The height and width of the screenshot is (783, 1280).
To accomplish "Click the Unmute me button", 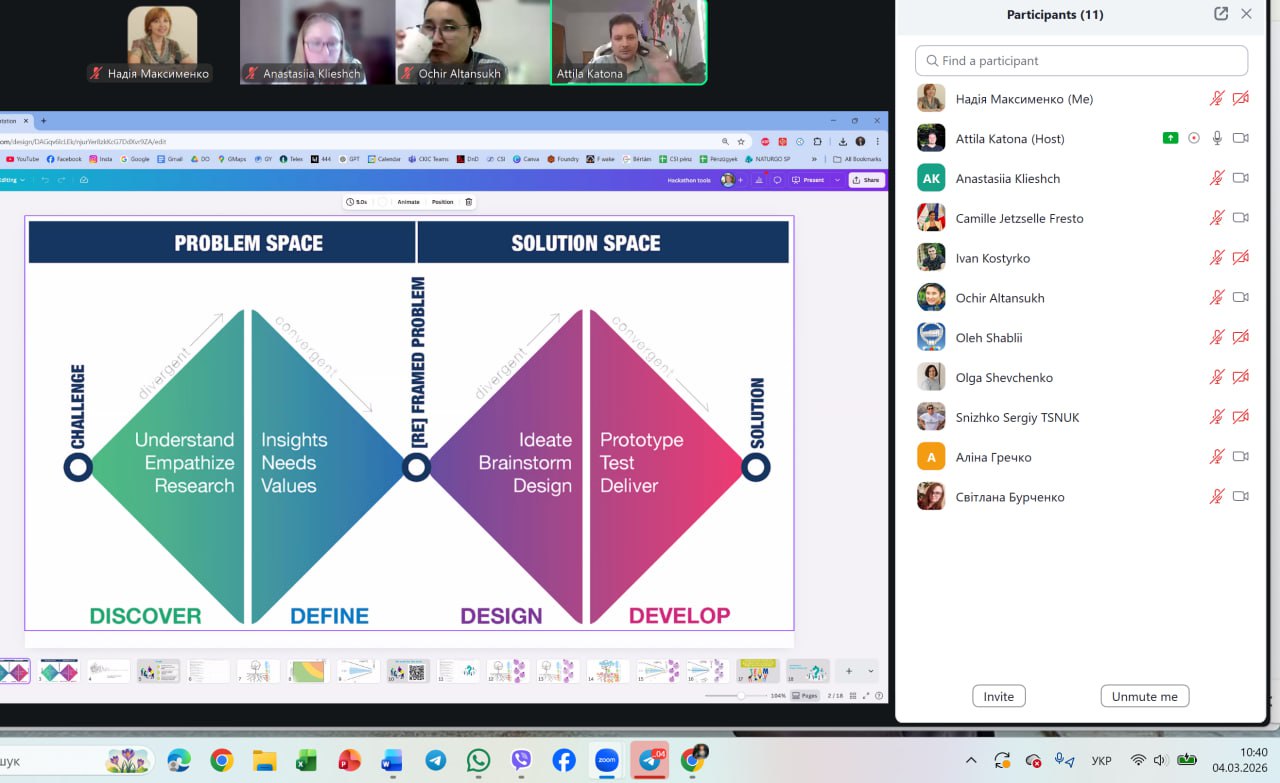I will coord(1144,697).
